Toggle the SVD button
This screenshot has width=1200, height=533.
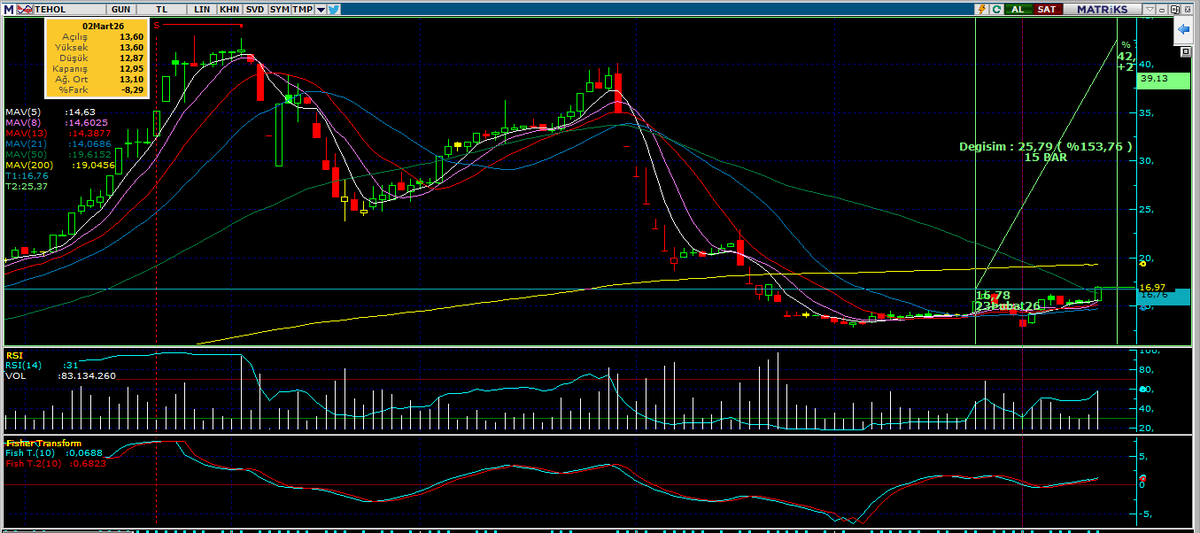pos(255,9)
